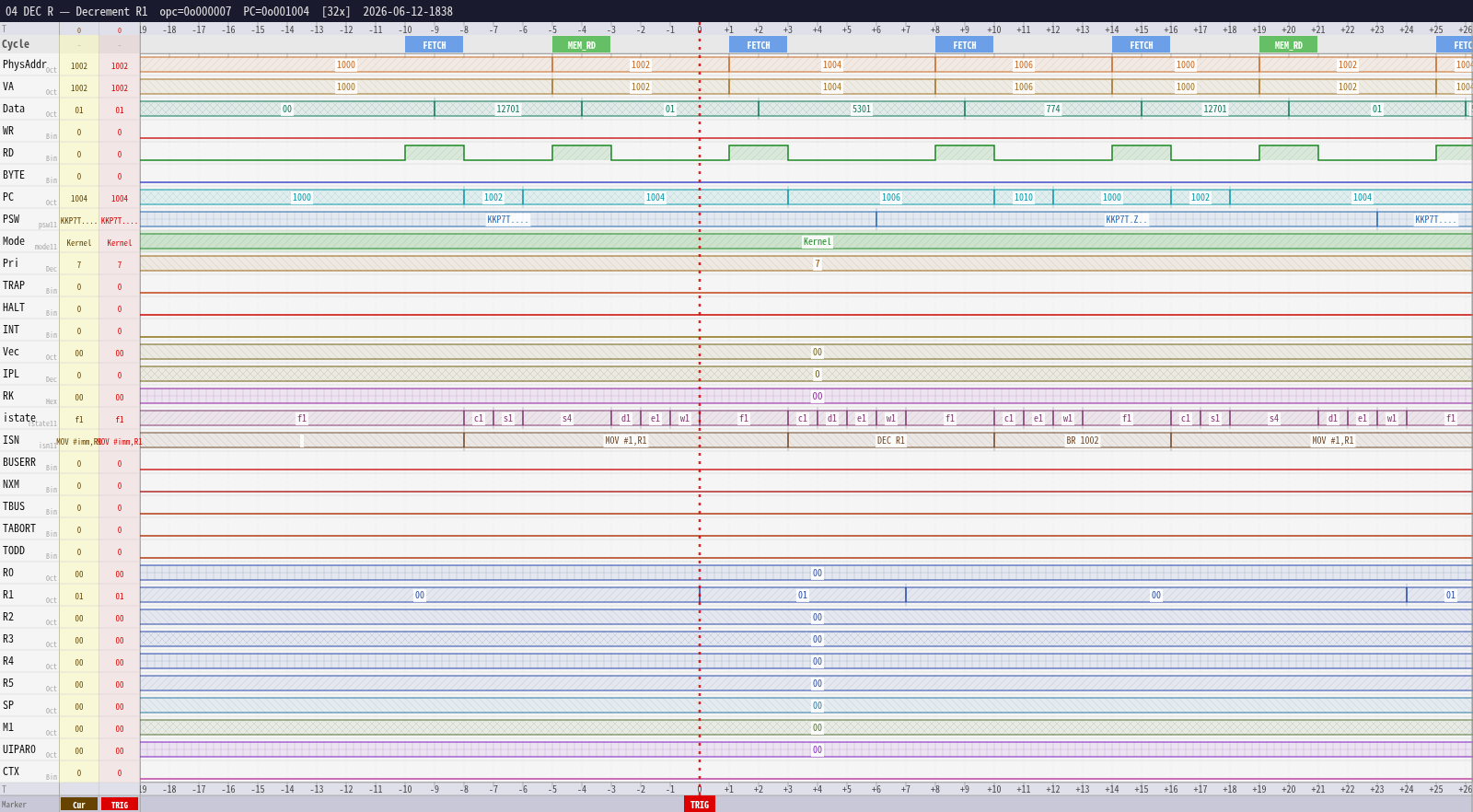Select the HALT signal label
This screenshot has width=1473, height=812.
pos(14,307)
